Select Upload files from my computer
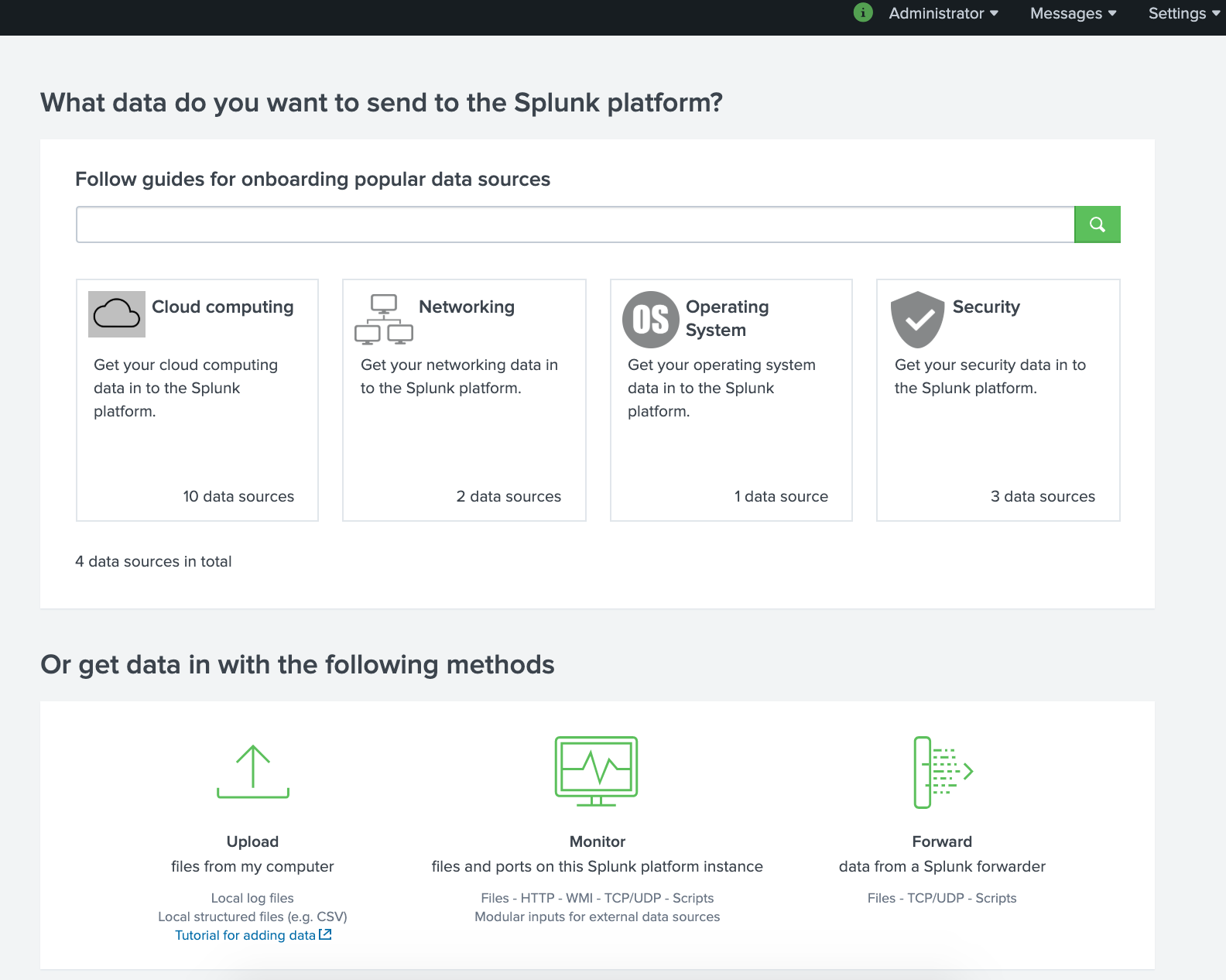This screenshot has height=980, width=1226. (252, 854)
